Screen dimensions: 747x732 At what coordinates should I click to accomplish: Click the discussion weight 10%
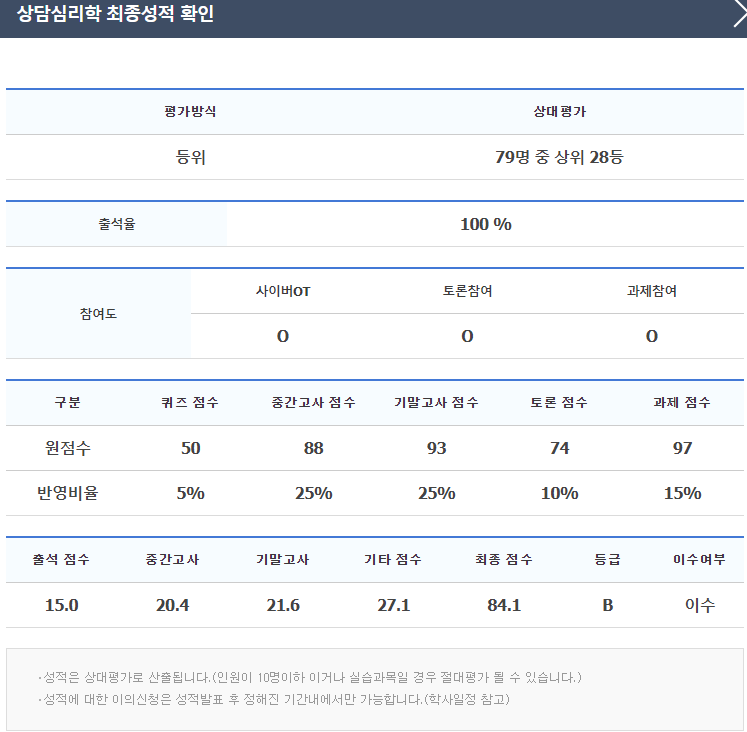(559, 493)
